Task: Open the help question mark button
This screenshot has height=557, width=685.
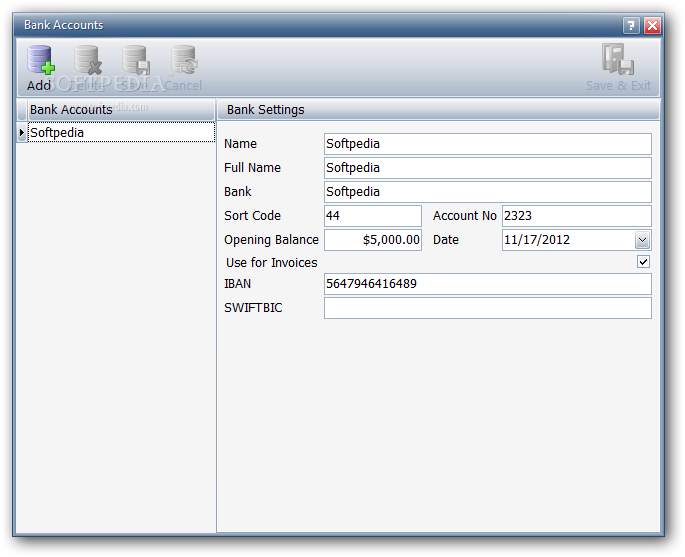Action: [631, 25]
